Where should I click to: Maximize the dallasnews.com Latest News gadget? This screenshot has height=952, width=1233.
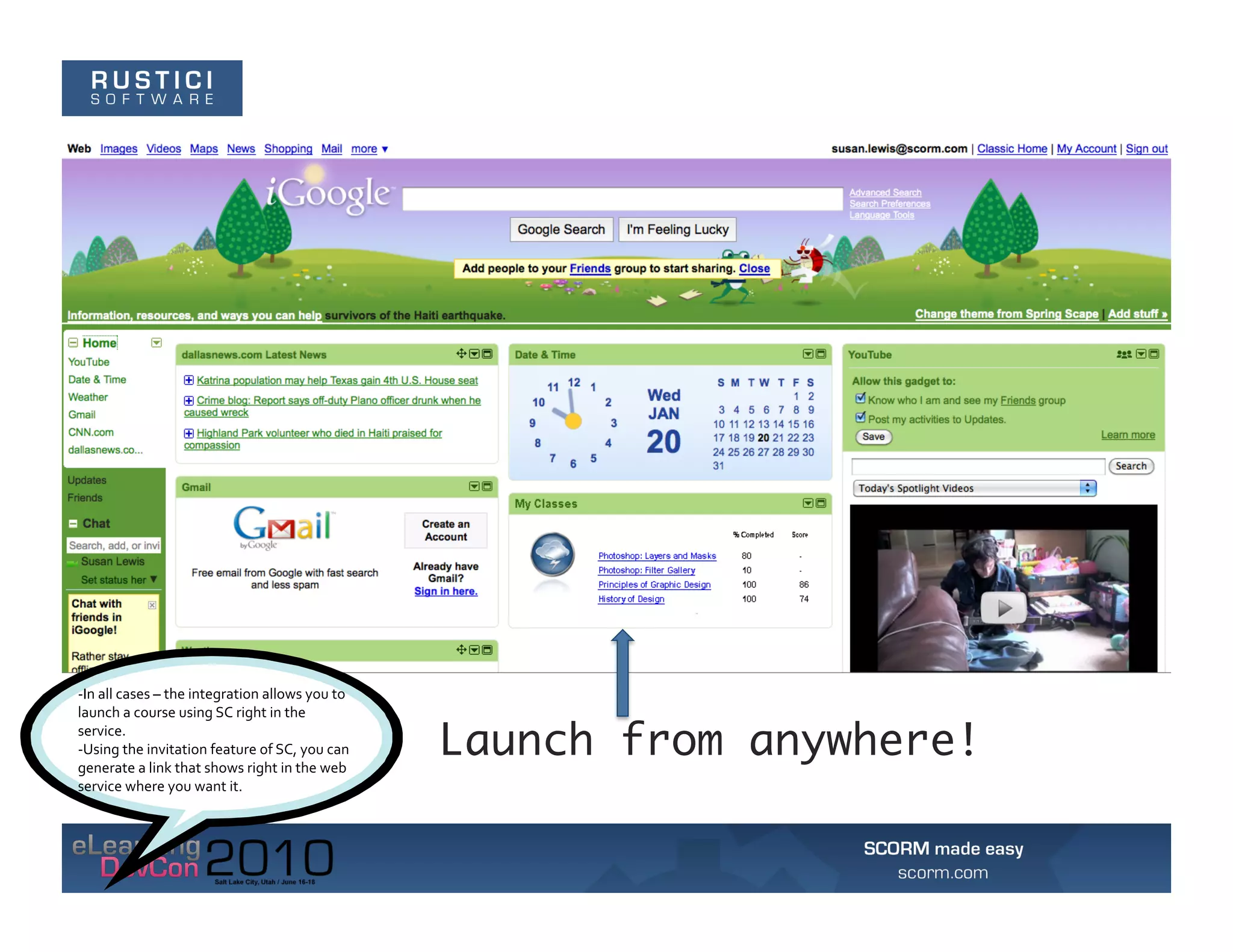488,354
